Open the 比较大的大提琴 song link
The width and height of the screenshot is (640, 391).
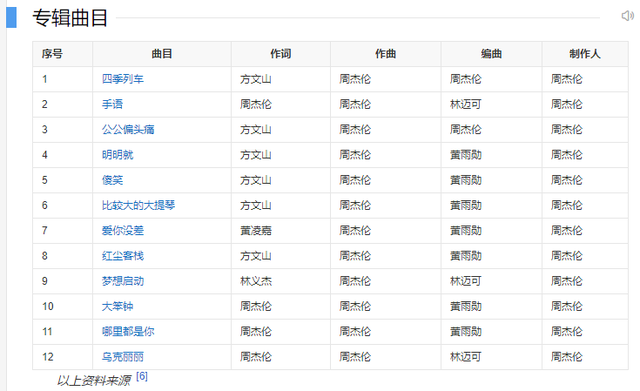pos(138,205)
